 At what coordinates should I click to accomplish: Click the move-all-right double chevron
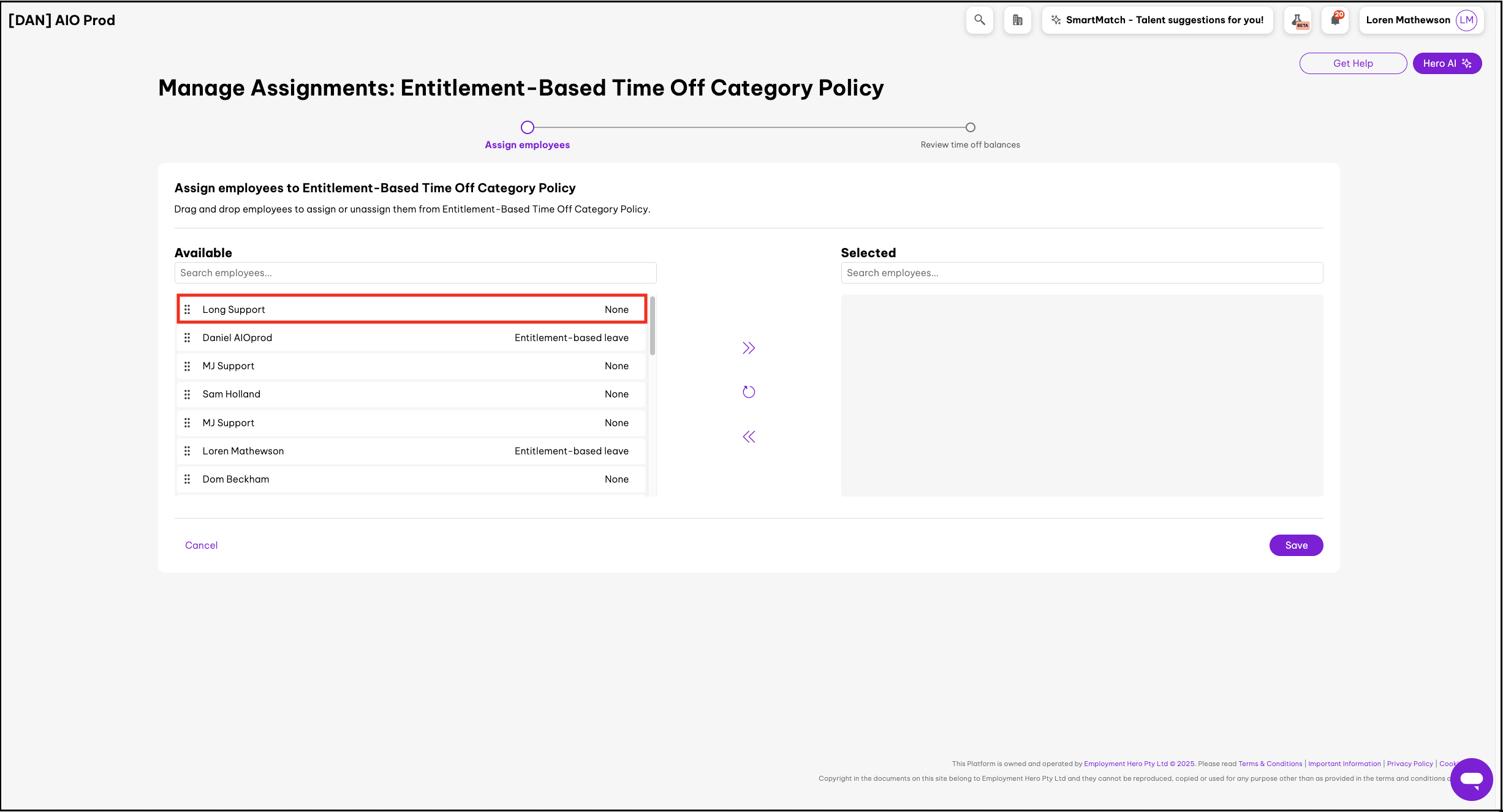[x=748, y=348]
